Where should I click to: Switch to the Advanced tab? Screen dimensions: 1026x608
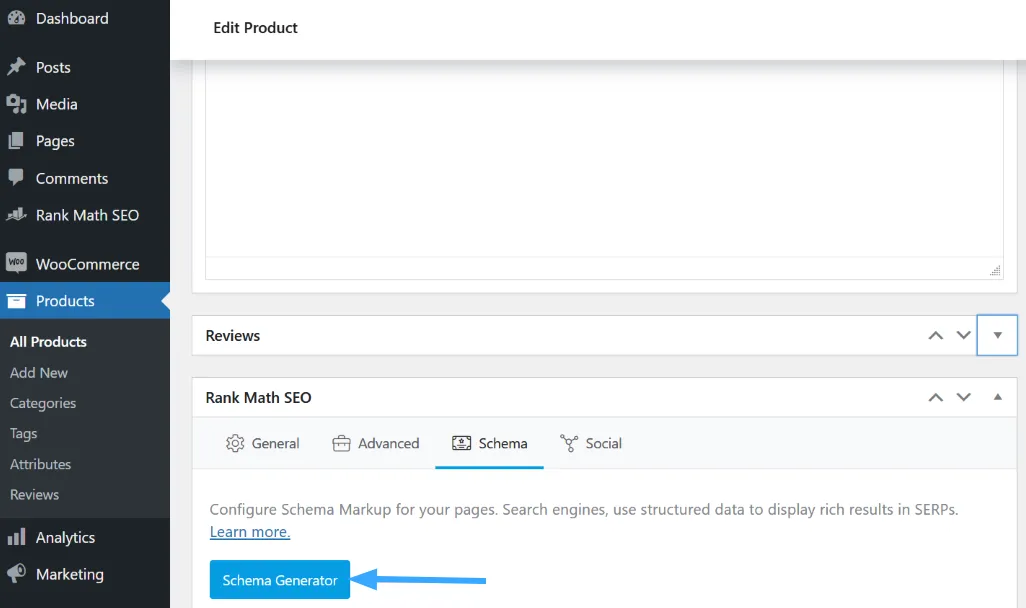376,443
